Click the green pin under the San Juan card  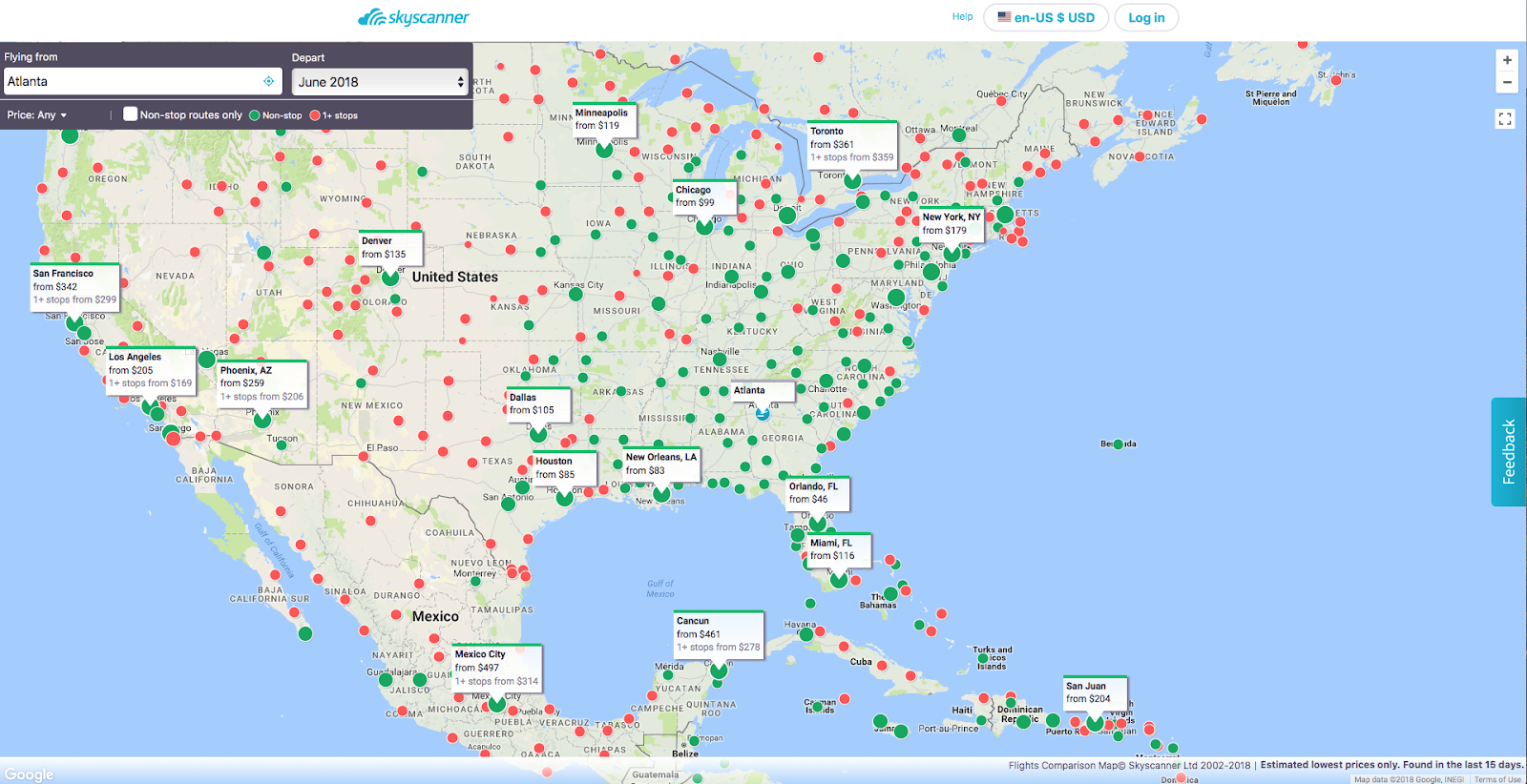tap(1096, 723)
